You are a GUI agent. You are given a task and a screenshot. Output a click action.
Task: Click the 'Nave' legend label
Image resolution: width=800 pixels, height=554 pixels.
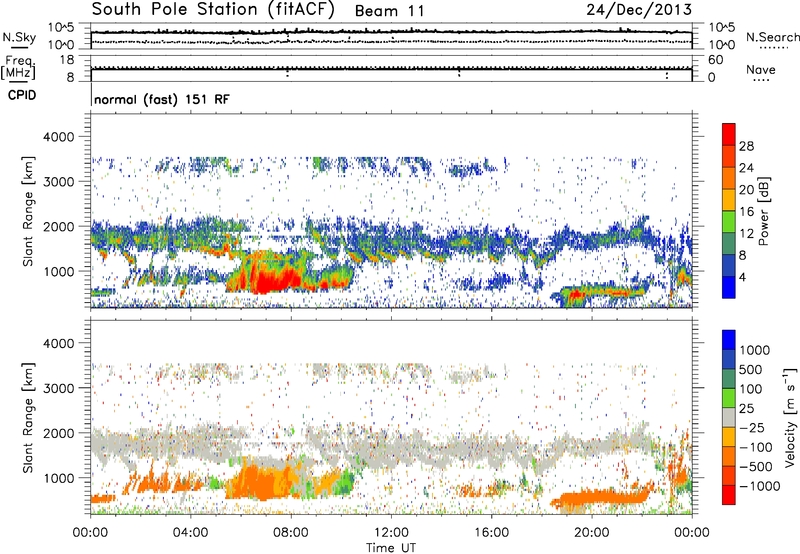(x=761, y=70)
